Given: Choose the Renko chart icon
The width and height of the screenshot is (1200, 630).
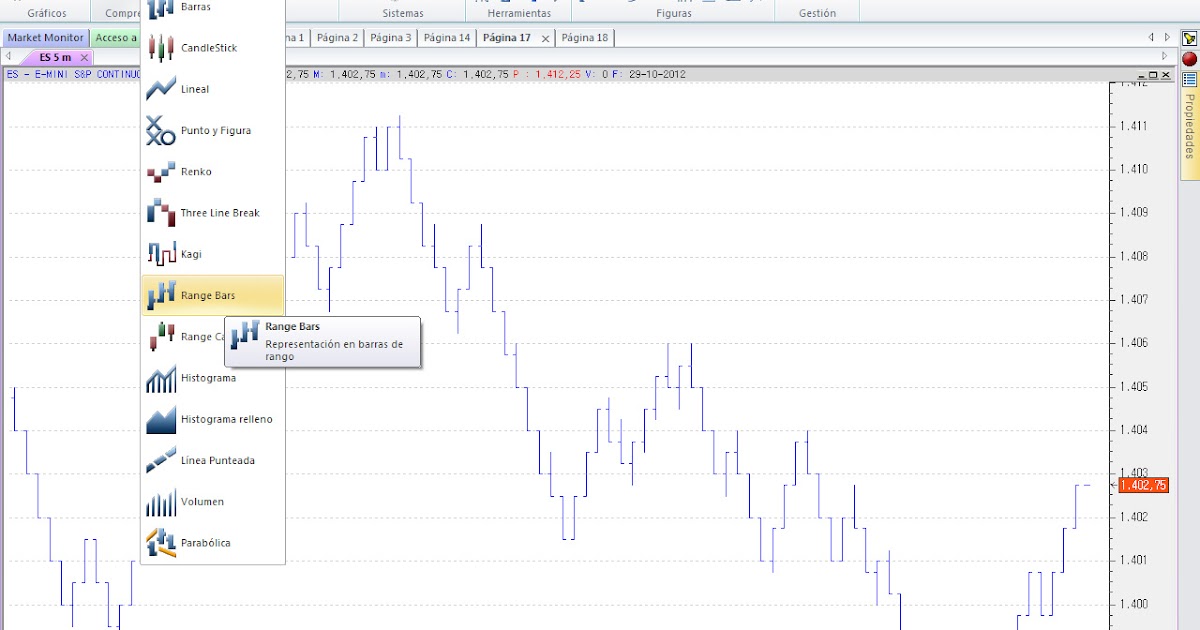Looking at the screenshot, I should (x=161, y=172).
